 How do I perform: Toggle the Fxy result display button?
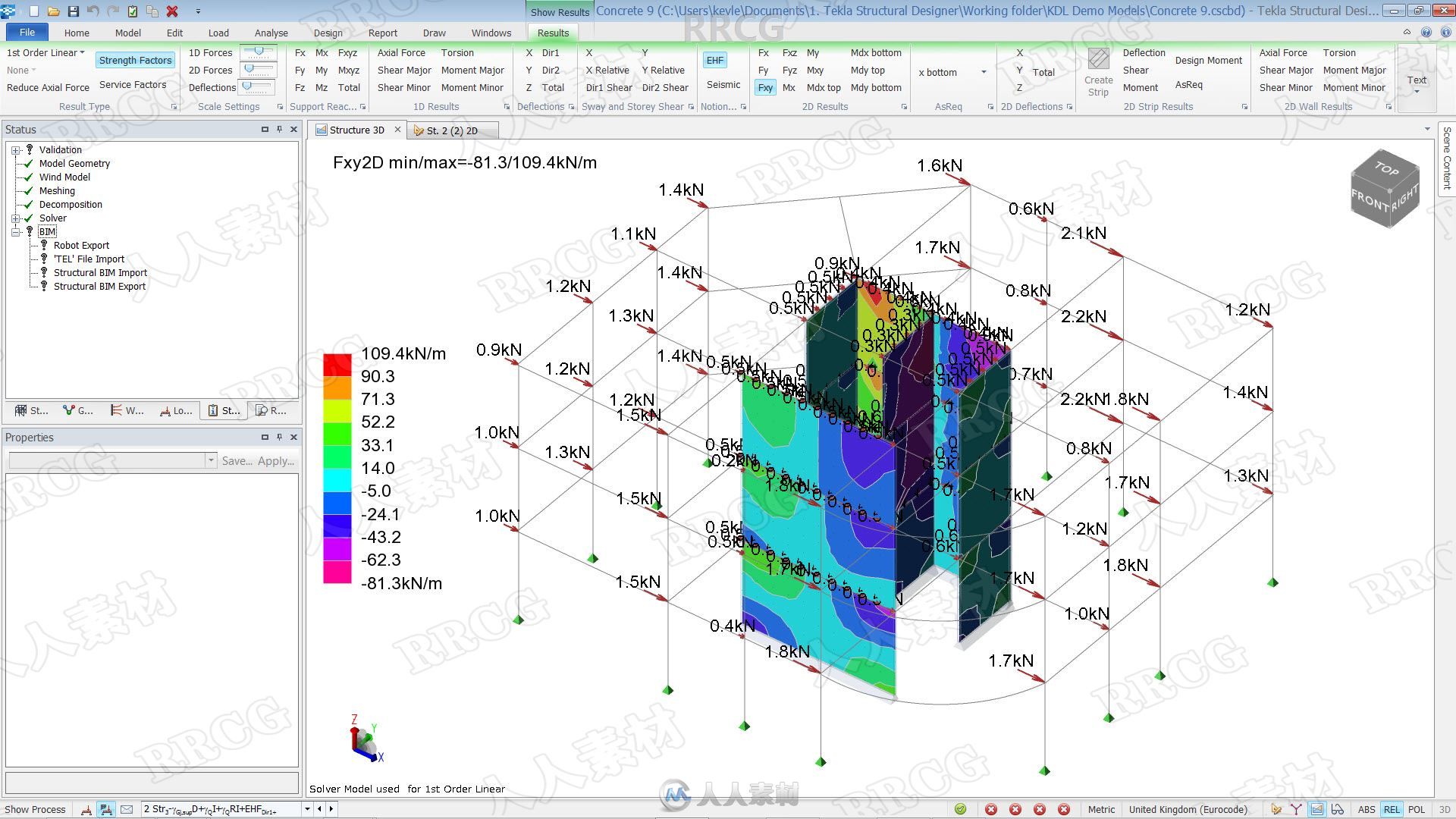[x=764, y=87]
